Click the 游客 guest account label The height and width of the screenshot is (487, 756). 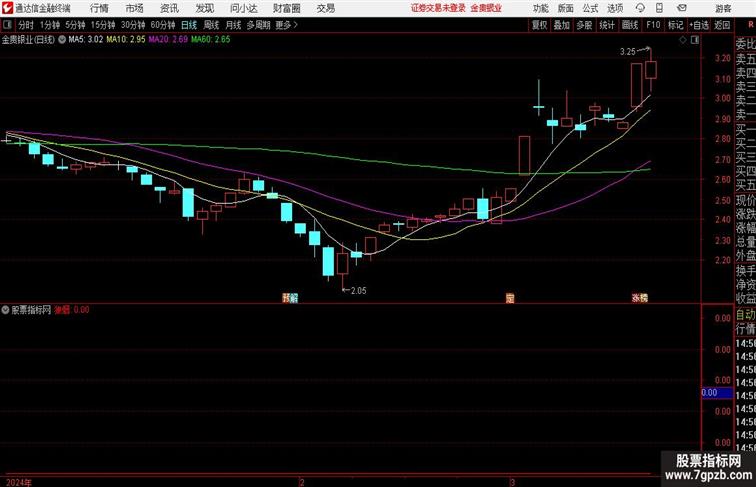pos(723,8)
